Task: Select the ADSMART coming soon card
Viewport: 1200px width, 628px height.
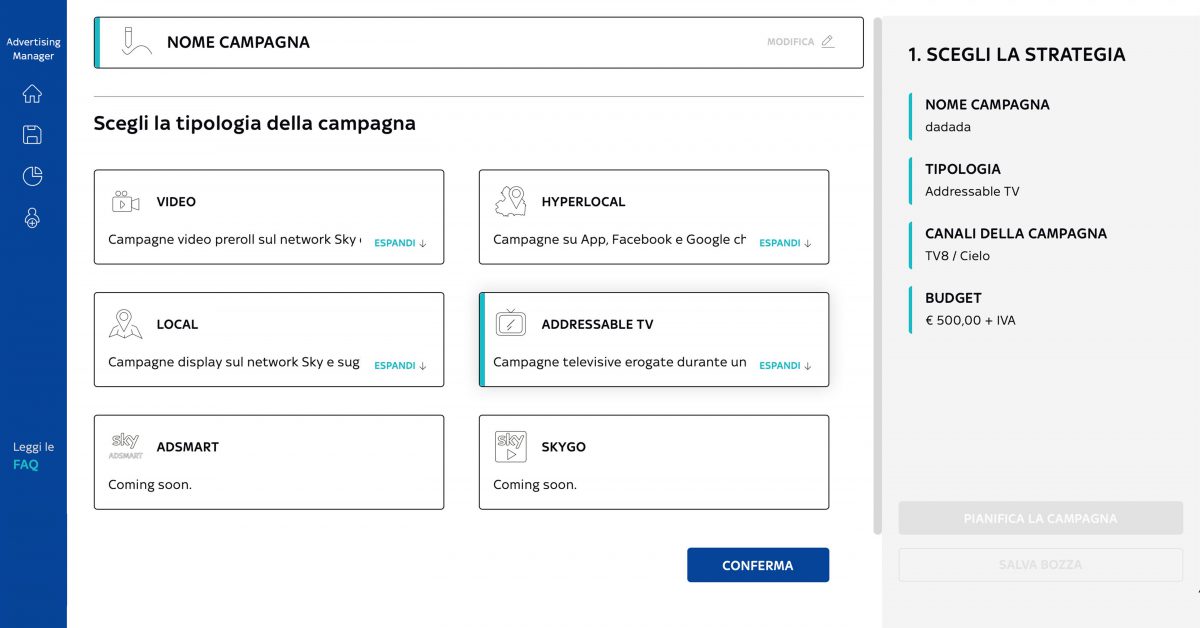Action: click(269, 462)
